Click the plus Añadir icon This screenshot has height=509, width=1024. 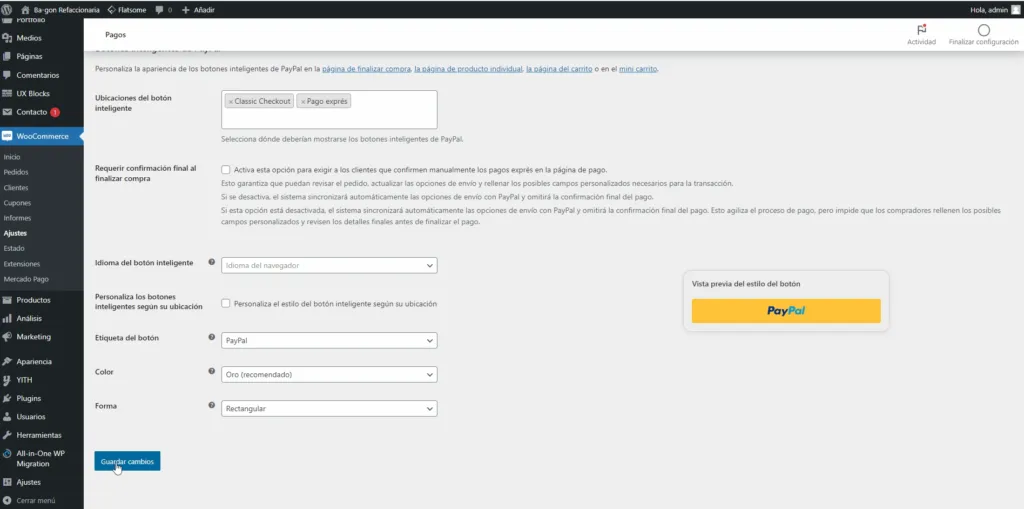click(186, 10)
